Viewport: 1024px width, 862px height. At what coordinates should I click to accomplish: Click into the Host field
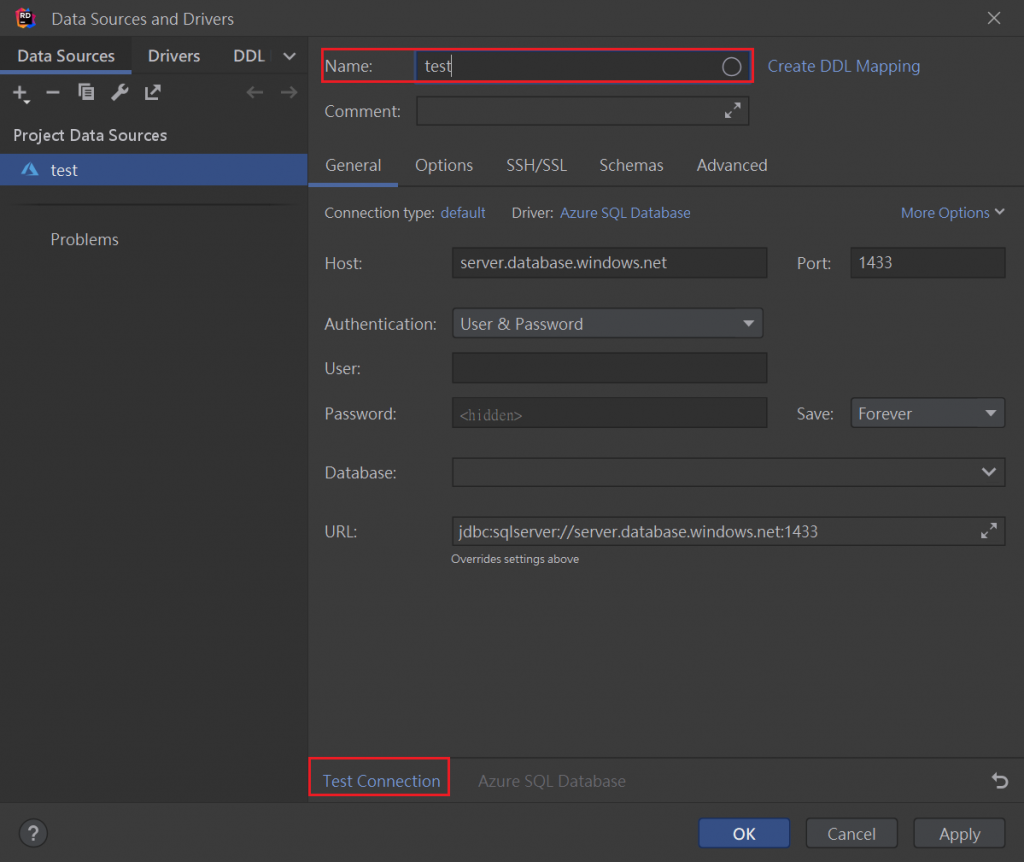point(609,263)
